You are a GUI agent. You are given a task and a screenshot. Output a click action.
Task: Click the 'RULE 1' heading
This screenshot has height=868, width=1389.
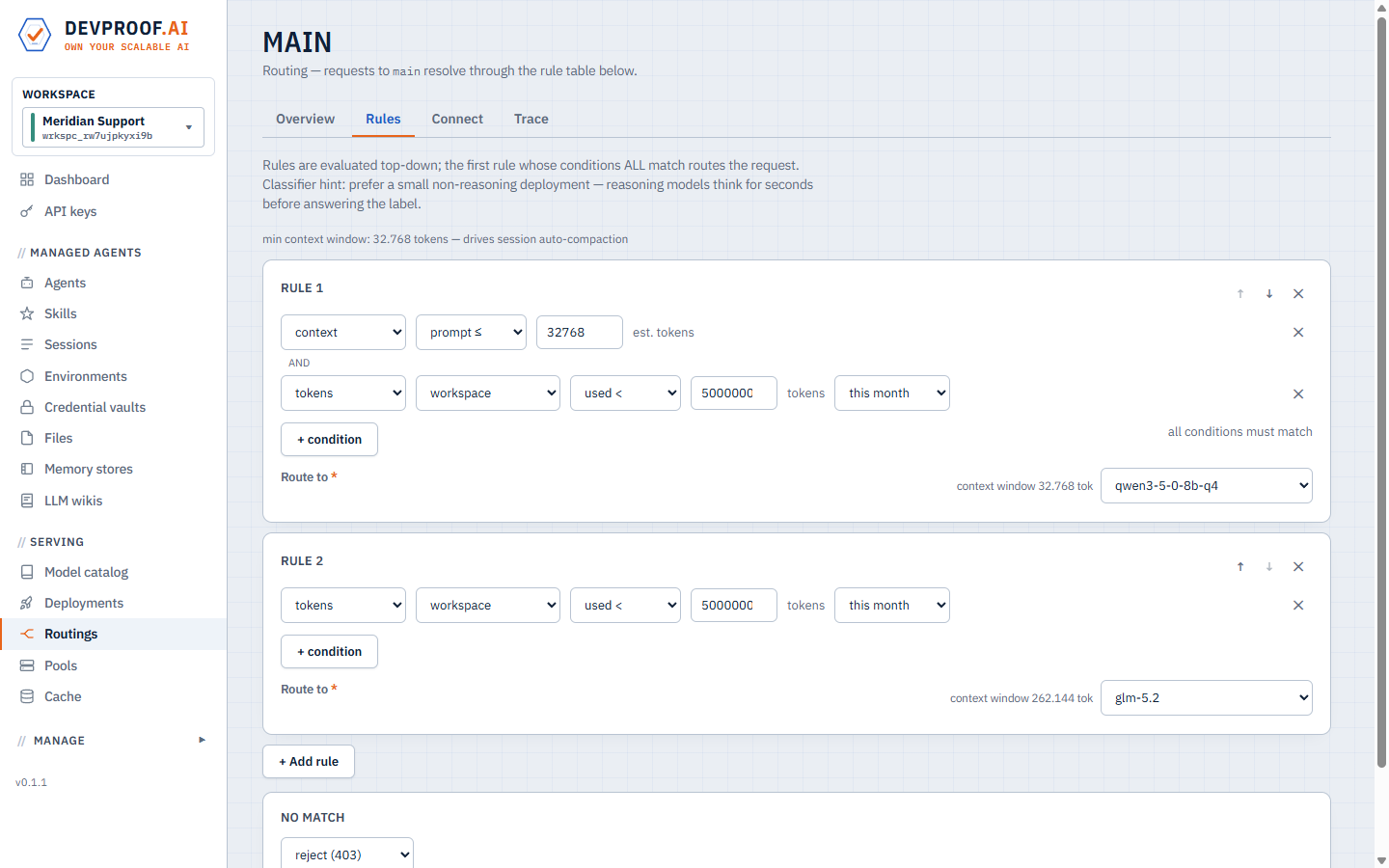302,287
